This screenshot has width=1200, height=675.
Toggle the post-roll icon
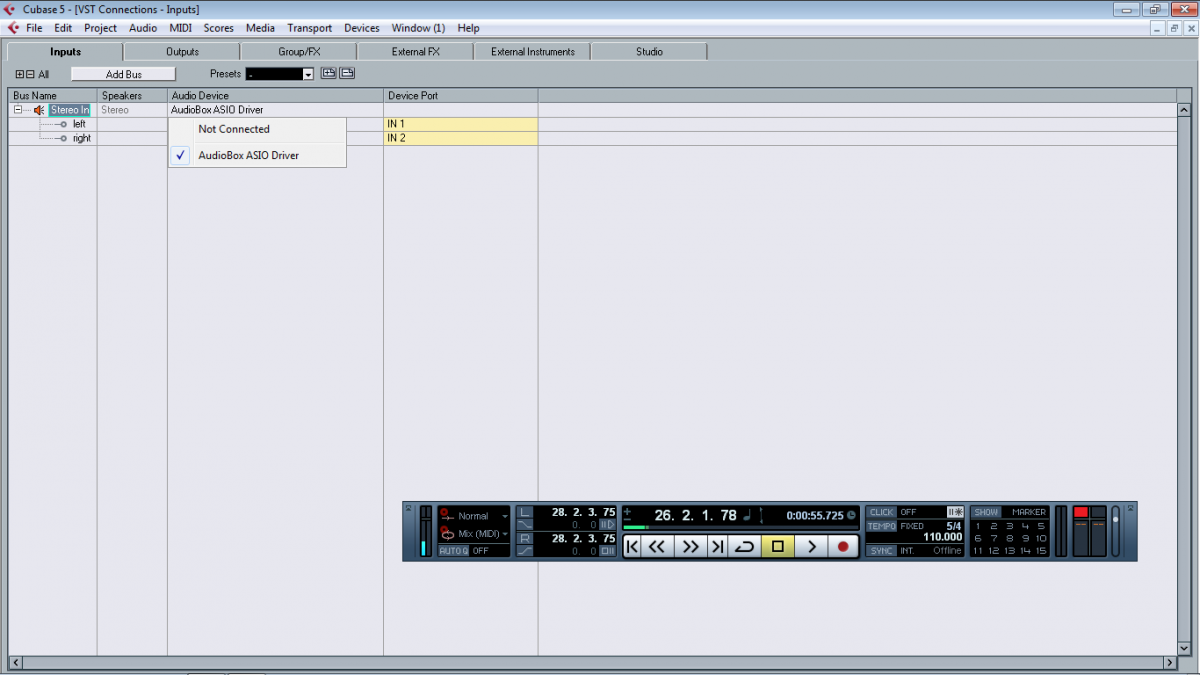pyautogui.click(x=607, y=551)
